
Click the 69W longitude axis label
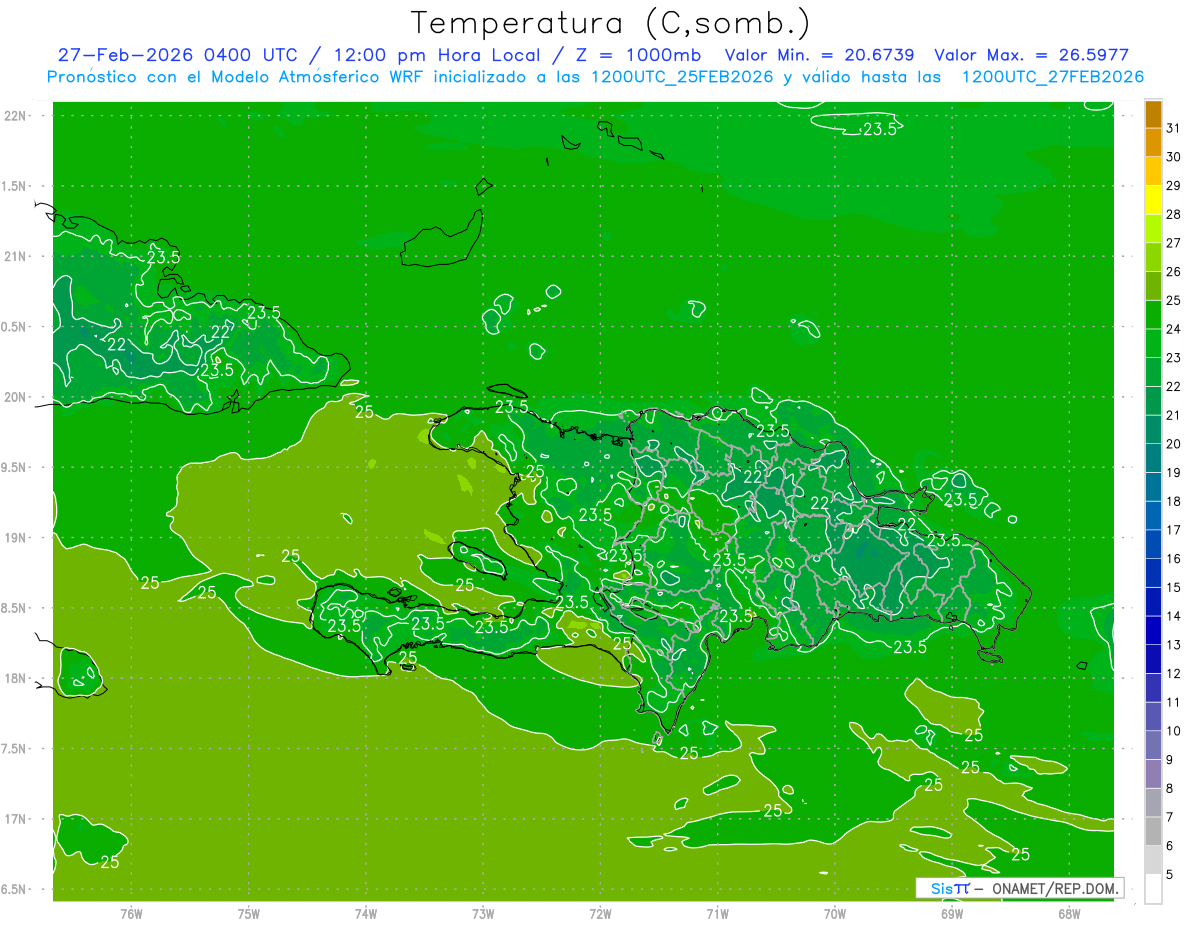coord(952,913)
